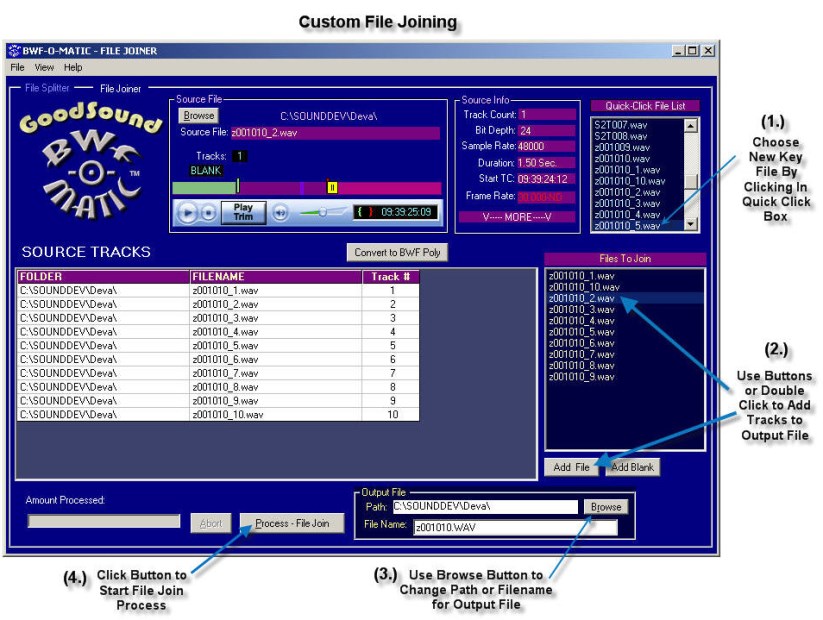
Task: Click the Play Trim button
Action: [x=243, y=212]
